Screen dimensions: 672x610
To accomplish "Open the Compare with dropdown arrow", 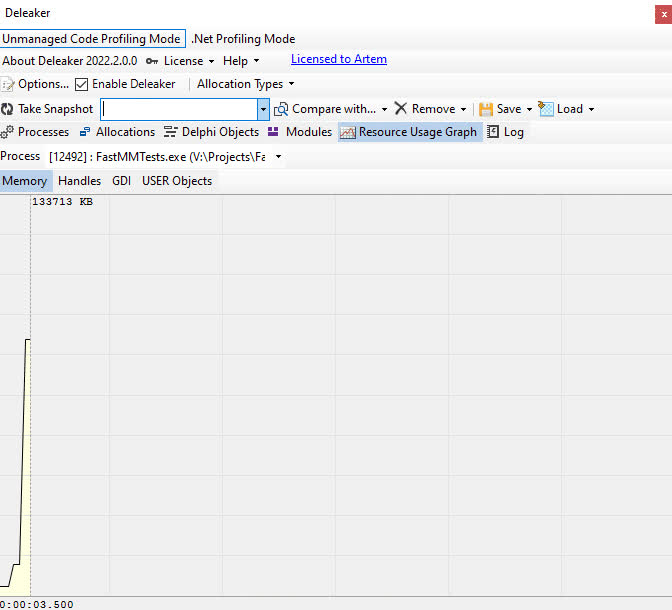I will coord(384,109).
